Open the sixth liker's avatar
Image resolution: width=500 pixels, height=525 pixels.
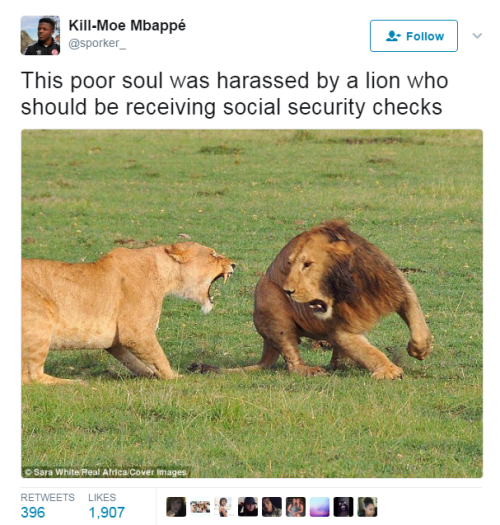(x=296, y=507)
